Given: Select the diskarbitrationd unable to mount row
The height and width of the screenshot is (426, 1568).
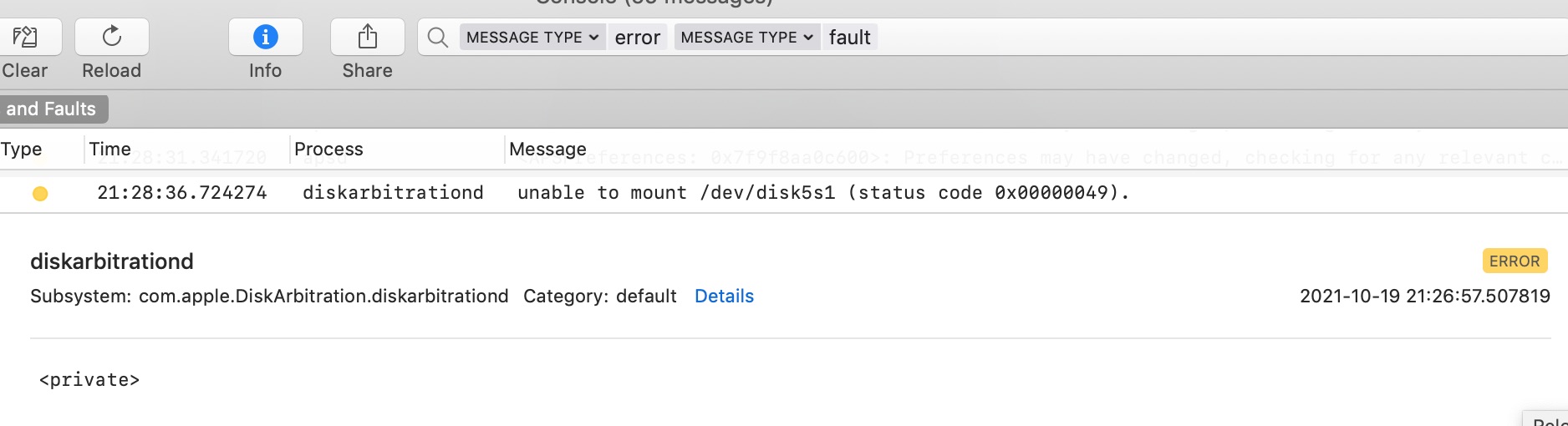Looking at the screenshot, I should click(784, 193).
